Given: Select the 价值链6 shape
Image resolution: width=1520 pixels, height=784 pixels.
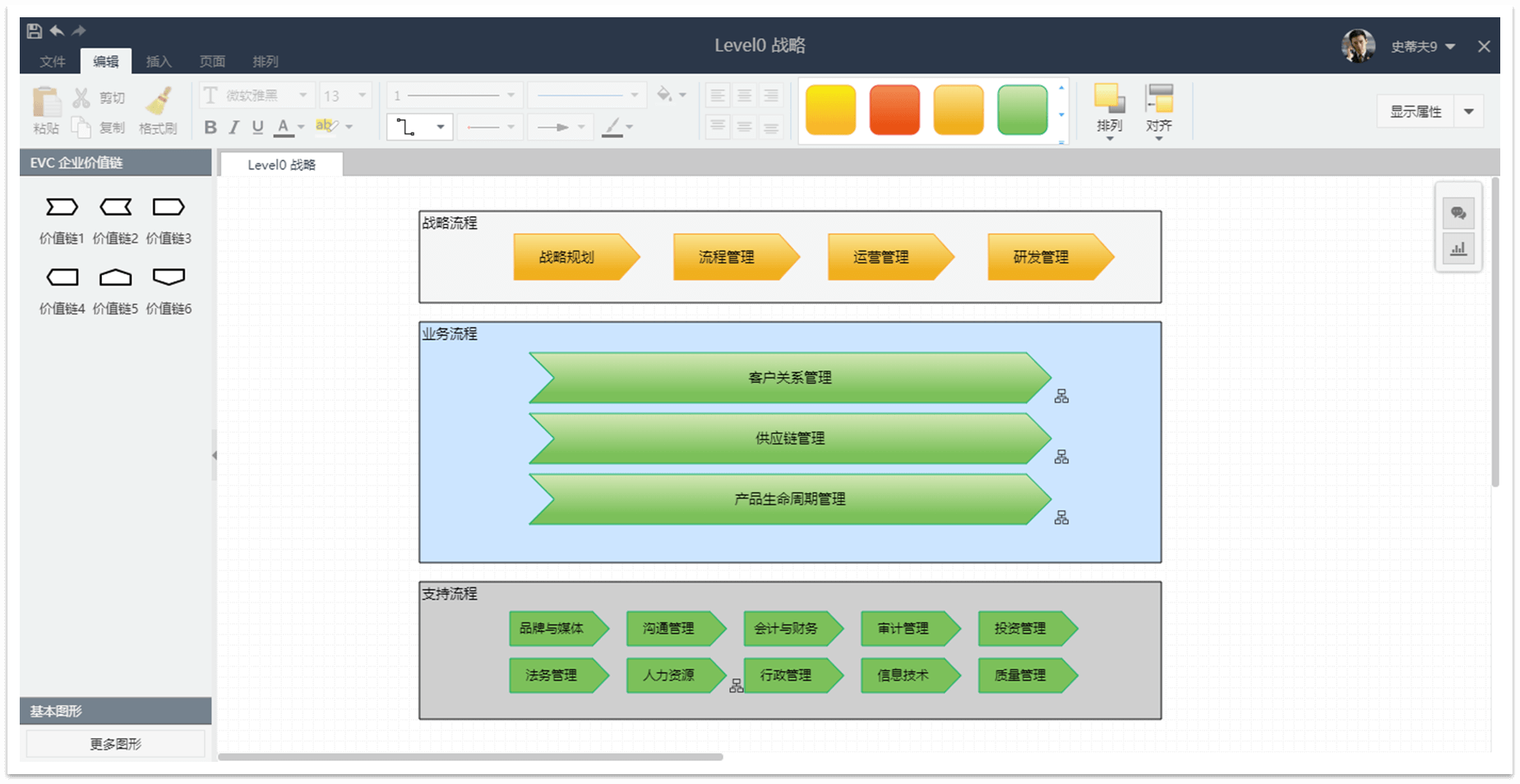Looking at the screenshot, I should tap(169, 277).
